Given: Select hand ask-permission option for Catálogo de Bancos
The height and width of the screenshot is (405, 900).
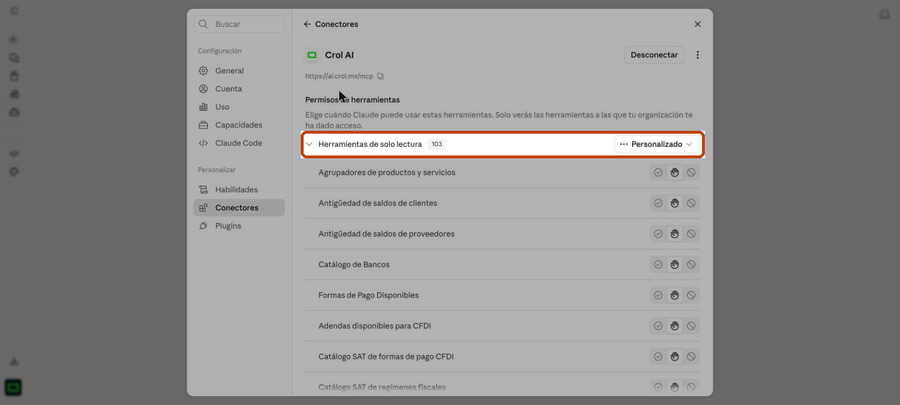Looking at the screenshot, I should point(675,264).
